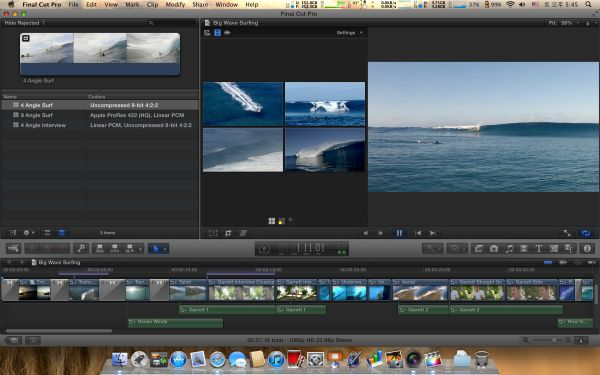Switch browser to list view

coord(61,233)
